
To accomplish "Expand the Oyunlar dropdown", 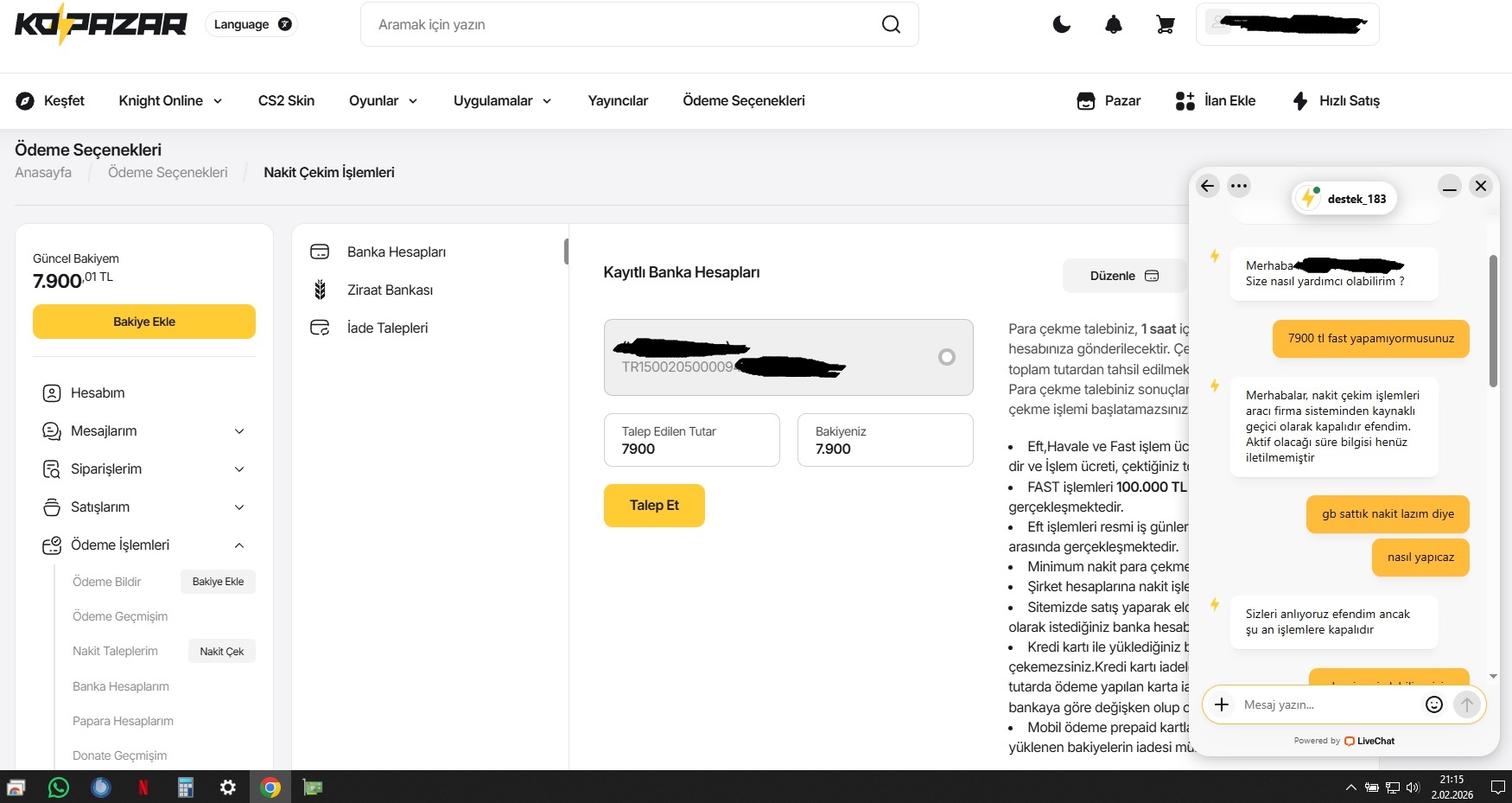I will click(383, 100).
